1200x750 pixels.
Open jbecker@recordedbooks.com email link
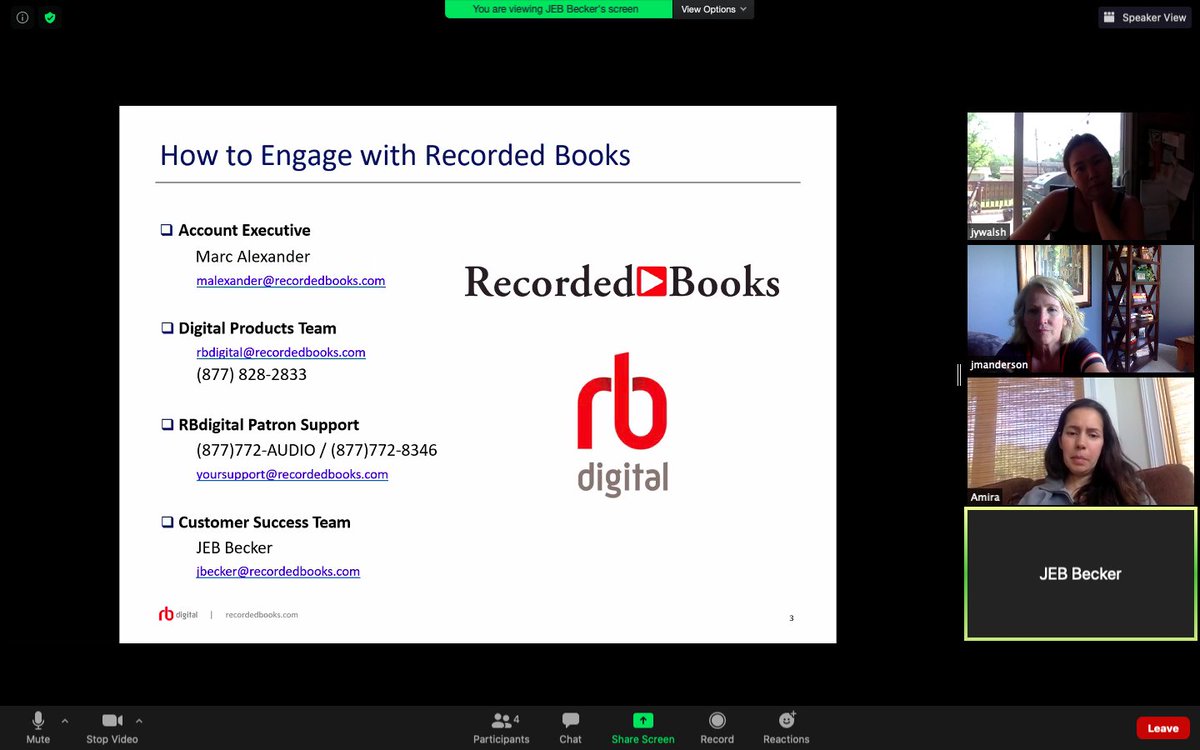click(278, 571)
